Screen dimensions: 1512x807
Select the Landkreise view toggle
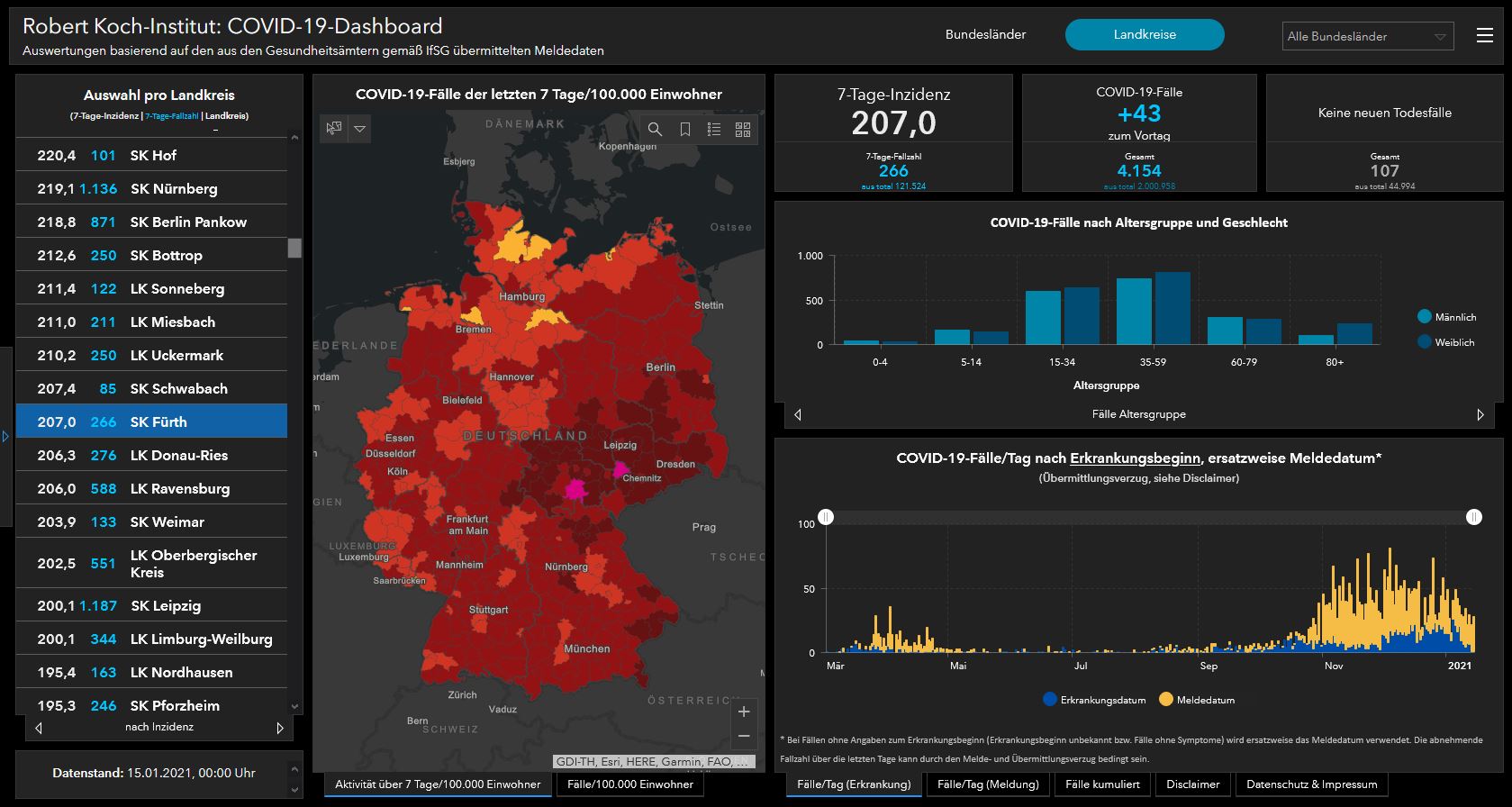pyautogui.click(x=1144, y=35)
